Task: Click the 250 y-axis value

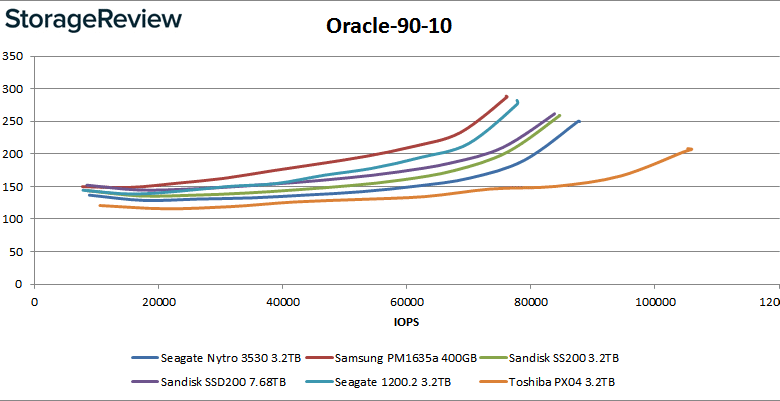Action: tap(12, 121)
